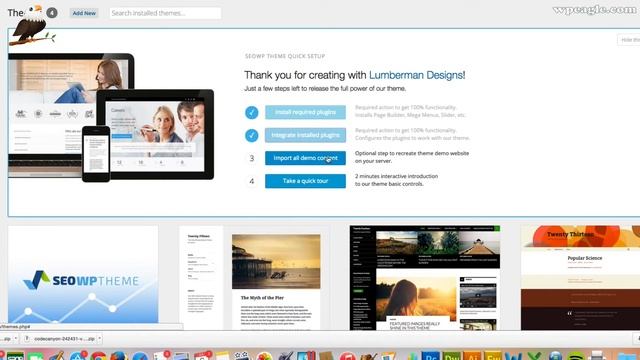Expand the first .zip download dropdown arrow
Image resolution: width=640 pixels, height=360 pixels.
(16, 339)
